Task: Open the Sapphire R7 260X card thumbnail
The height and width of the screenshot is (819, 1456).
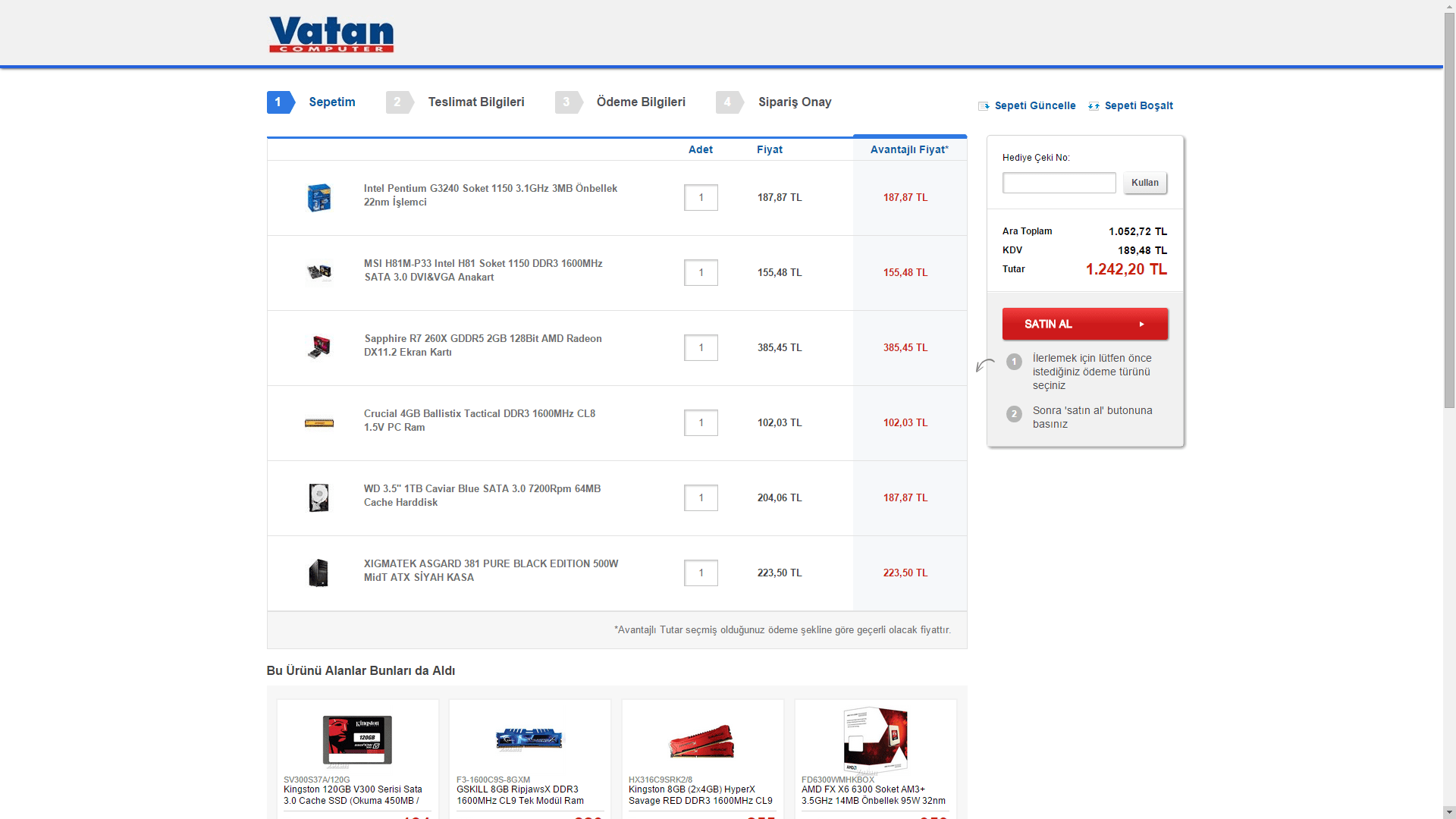Action: (x=319, y=347)
